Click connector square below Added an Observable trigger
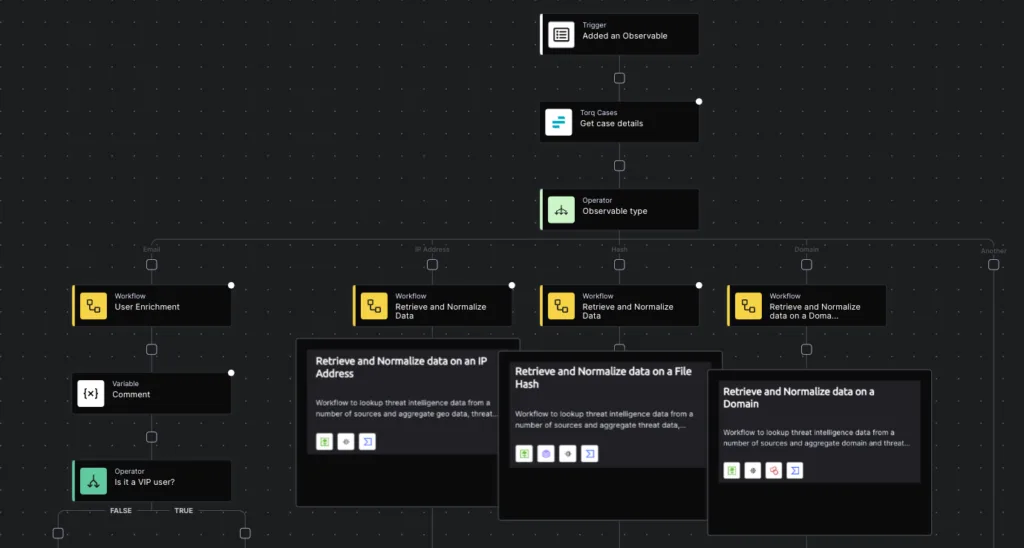Viewport: 1024px width, 548px height. pyautogui.click(x=619, y=78)
